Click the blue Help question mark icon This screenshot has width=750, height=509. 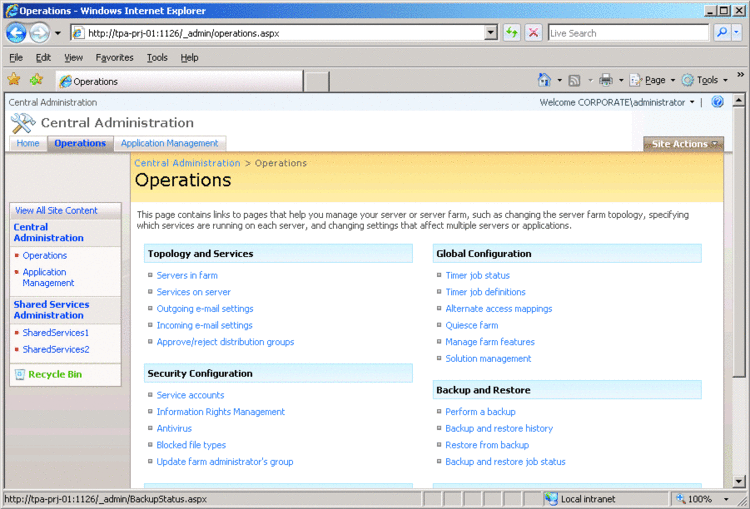[717, 102]
